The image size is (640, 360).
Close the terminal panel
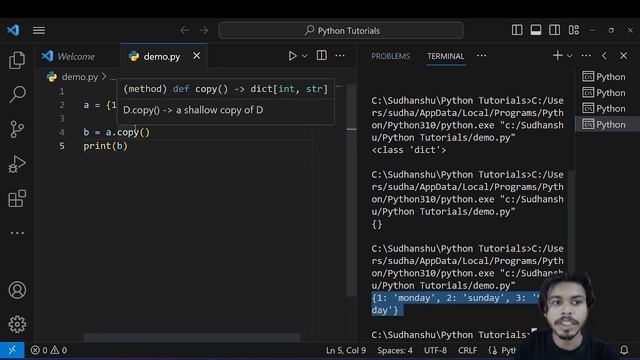tap(623, 56)
